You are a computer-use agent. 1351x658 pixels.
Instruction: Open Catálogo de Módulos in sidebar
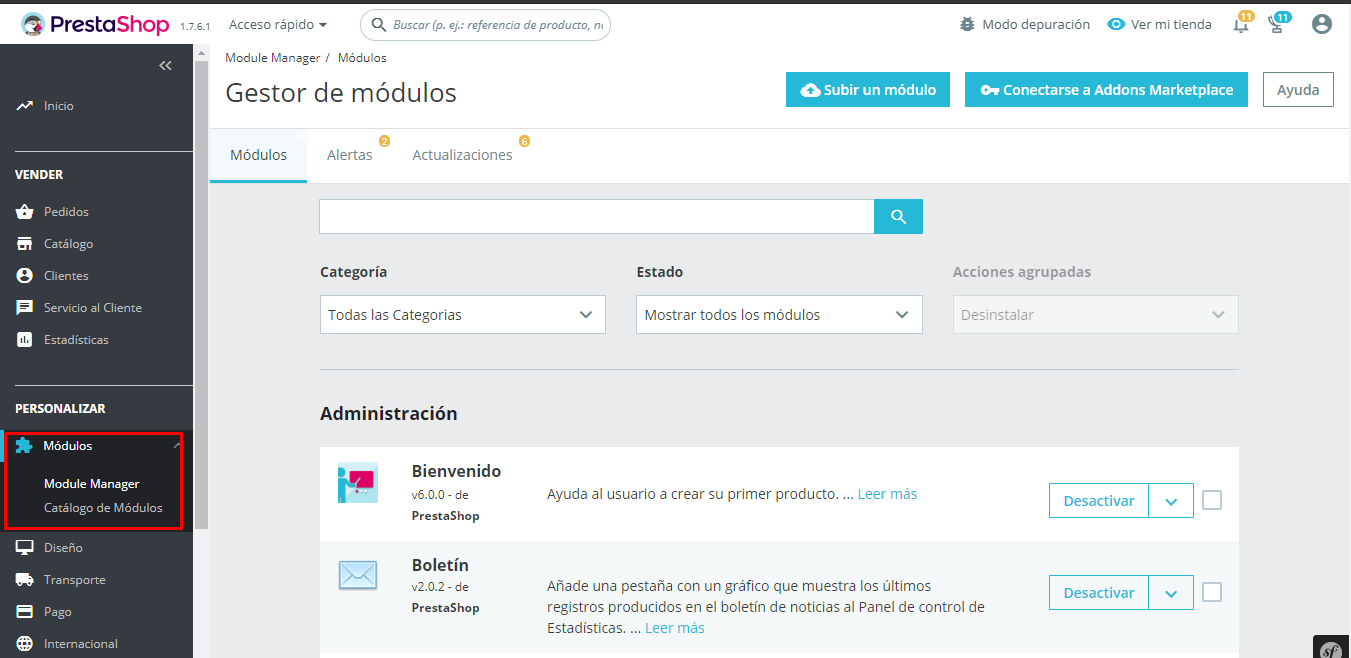point(103,507)
